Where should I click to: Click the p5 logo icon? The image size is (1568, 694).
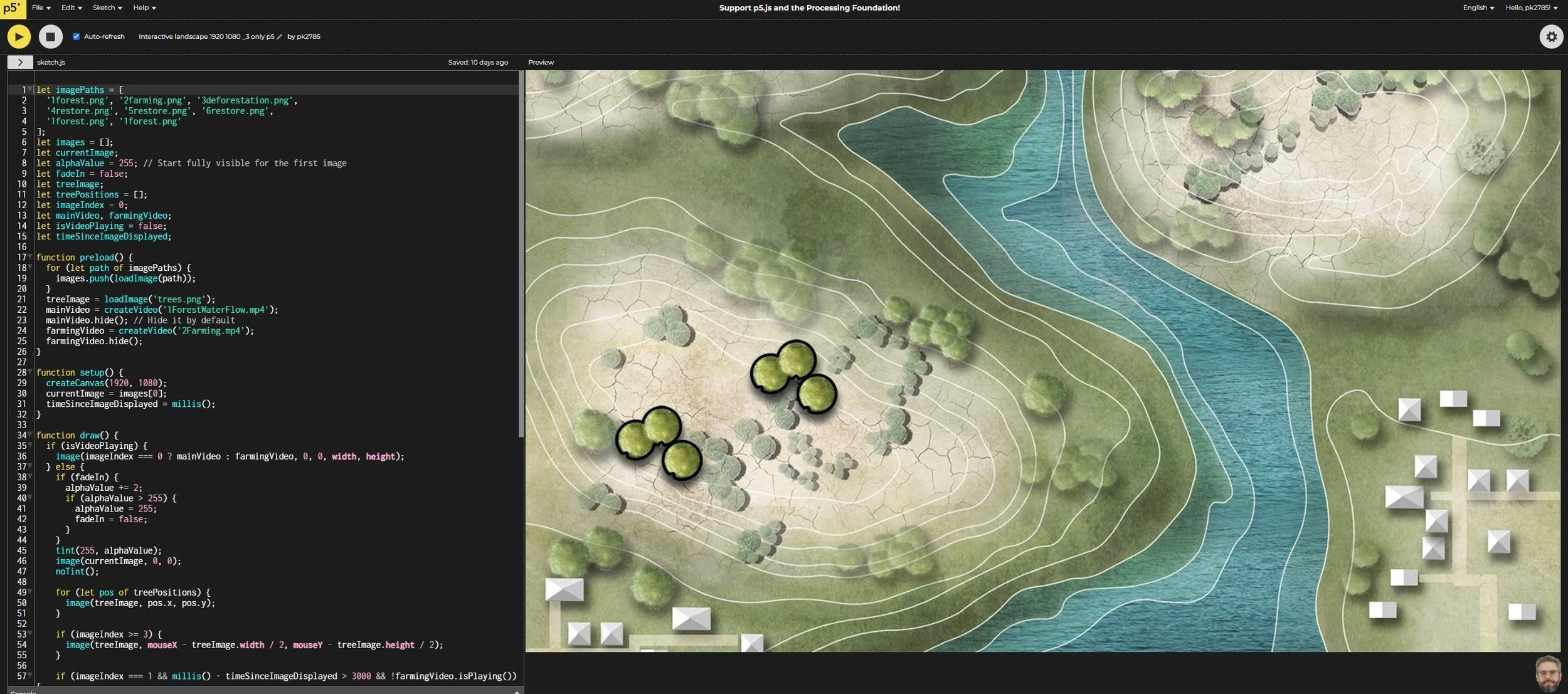tap(12, 8)
